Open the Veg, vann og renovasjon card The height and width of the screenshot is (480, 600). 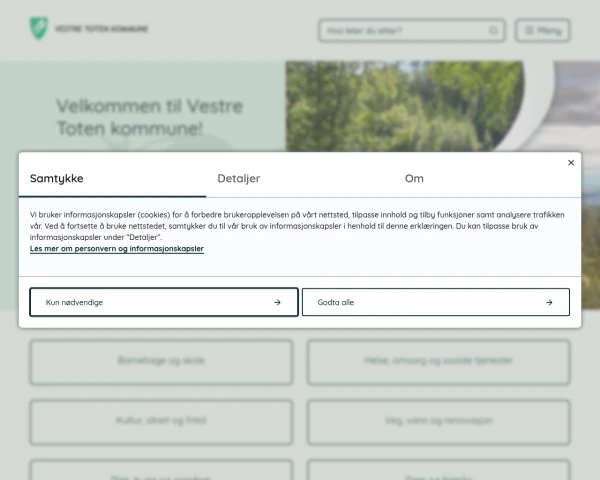click(439, 422)
